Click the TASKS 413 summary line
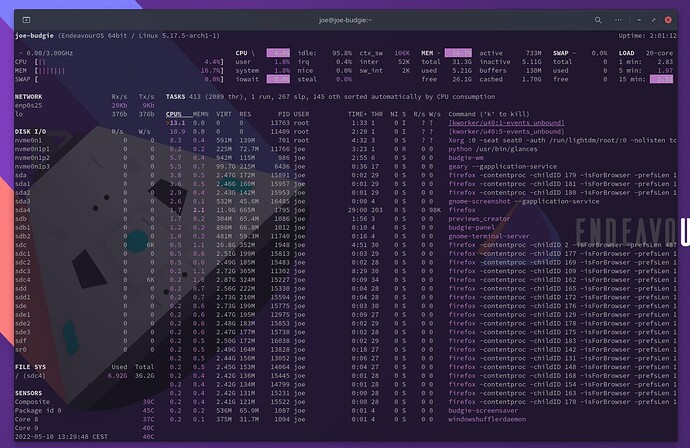 tap(330, 97)
